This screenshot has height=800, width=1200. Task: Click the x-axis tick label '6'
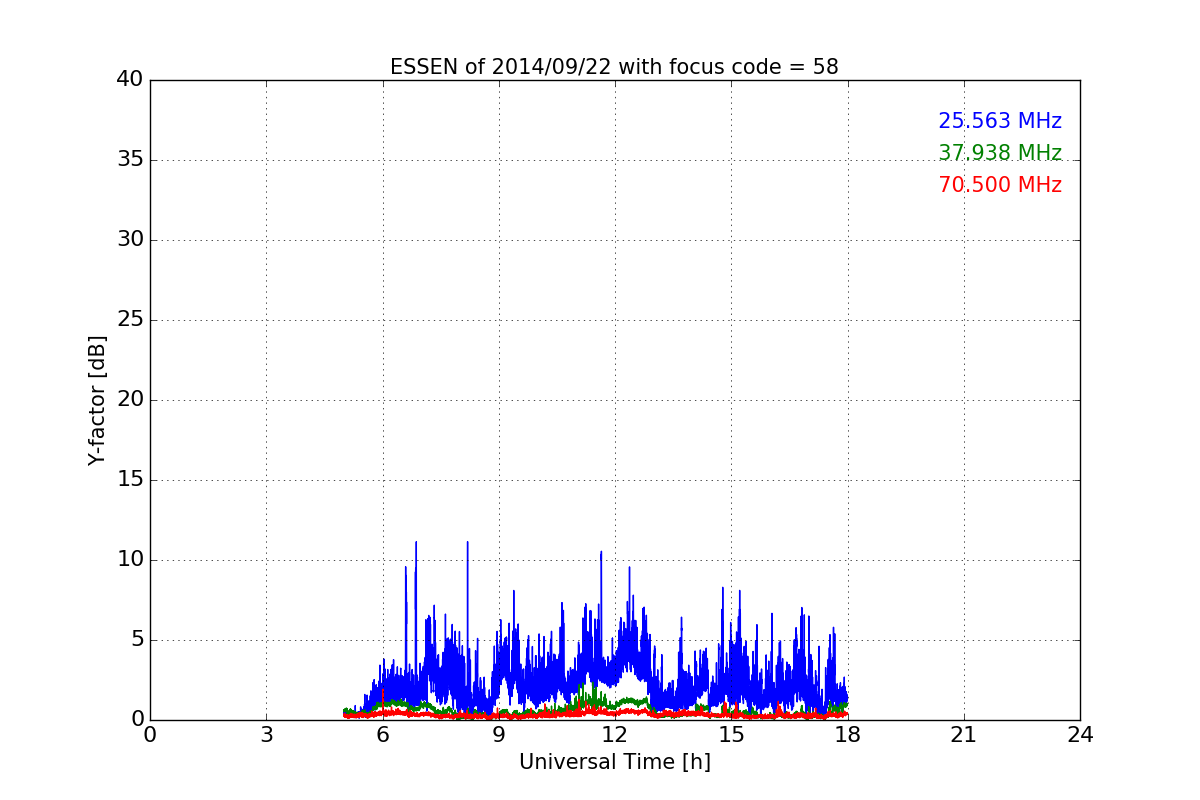(x=383, y=735)
